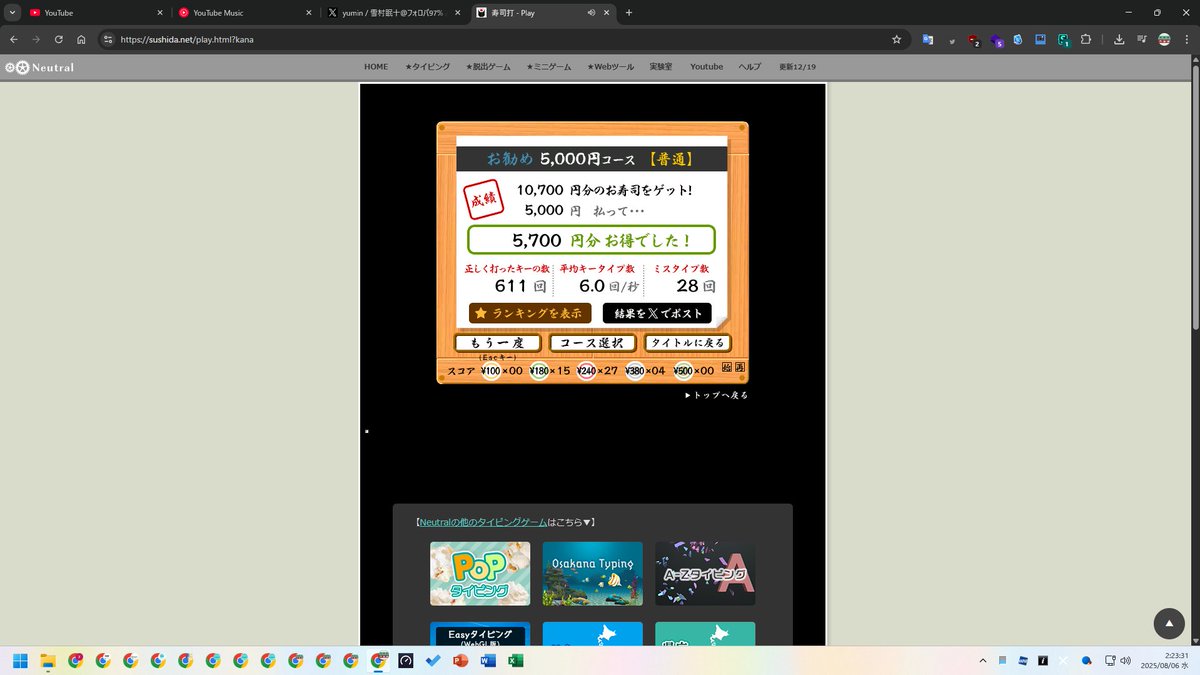Open ★Webツール menu item

pyautogui.click(x=610, y=67)
